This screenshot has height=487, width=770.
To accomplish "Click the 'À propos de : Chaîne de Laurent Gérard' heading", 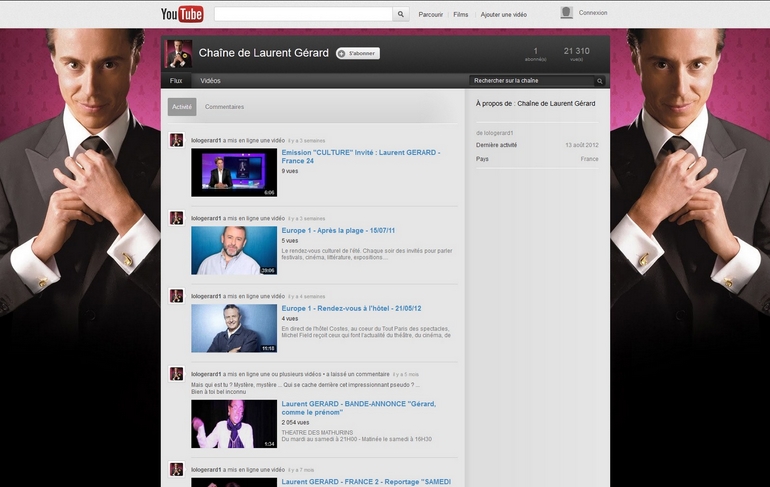I will [x=535, y=104].
